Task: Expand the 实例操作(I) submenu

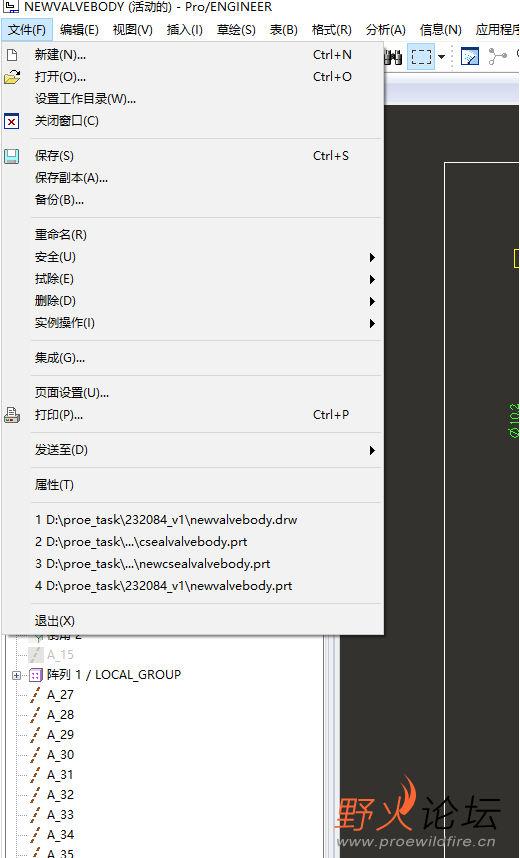Action: [x=372, y=323]
